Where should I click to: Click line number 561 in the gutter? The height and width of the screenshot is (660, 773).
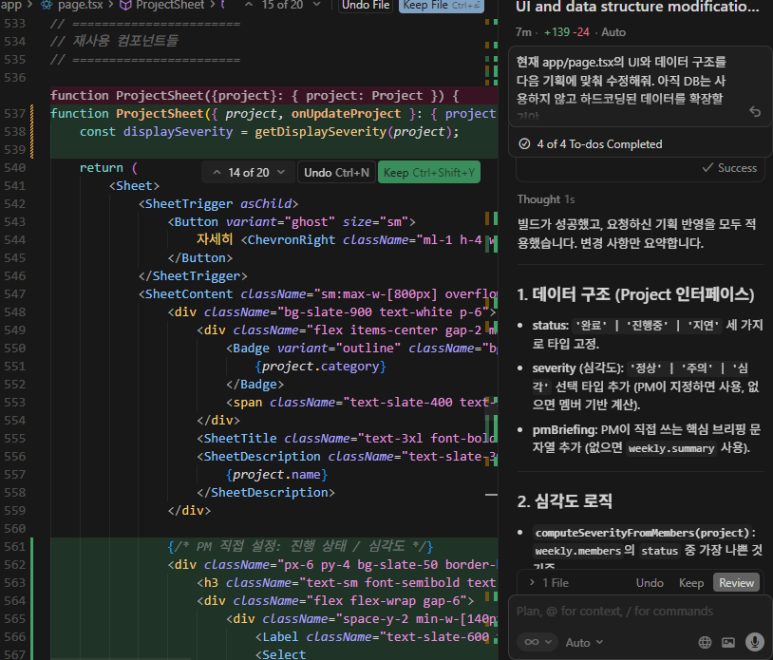pos(14,547)
